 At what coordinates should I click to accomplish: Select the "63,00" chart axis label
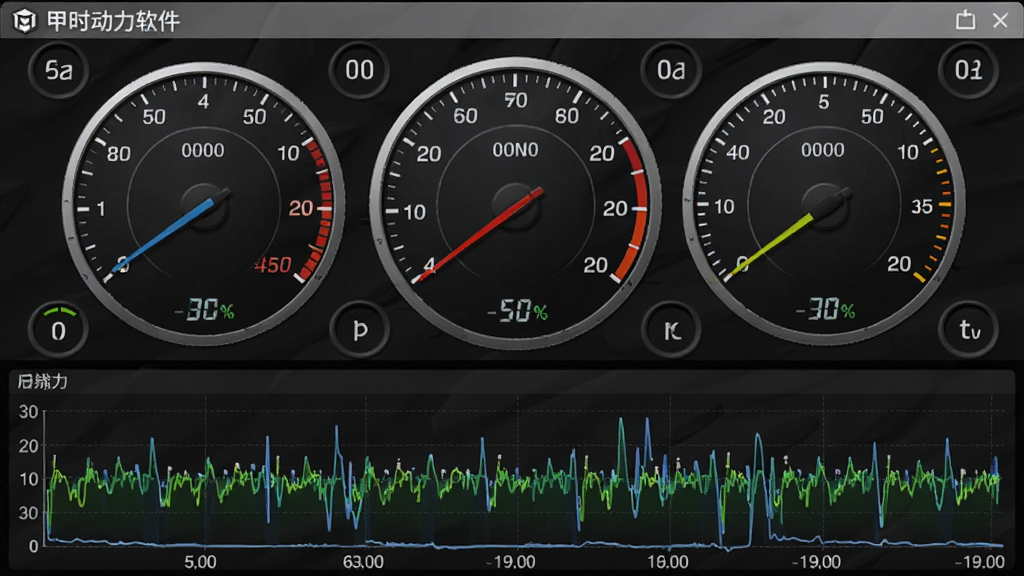click(x=363, y=562)
